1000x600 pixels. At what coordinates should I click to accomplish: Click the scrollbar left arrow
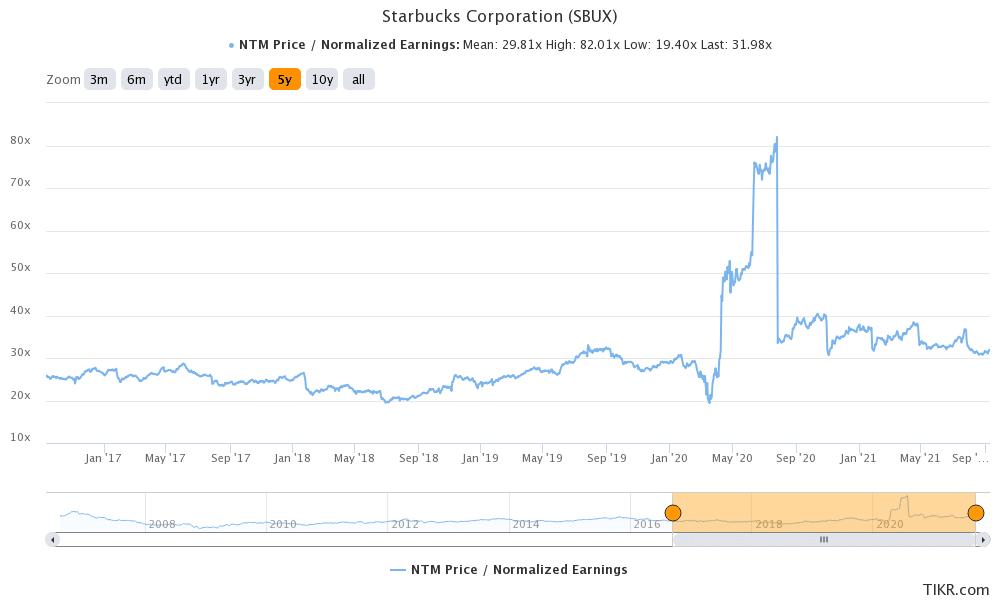(54, 540)
